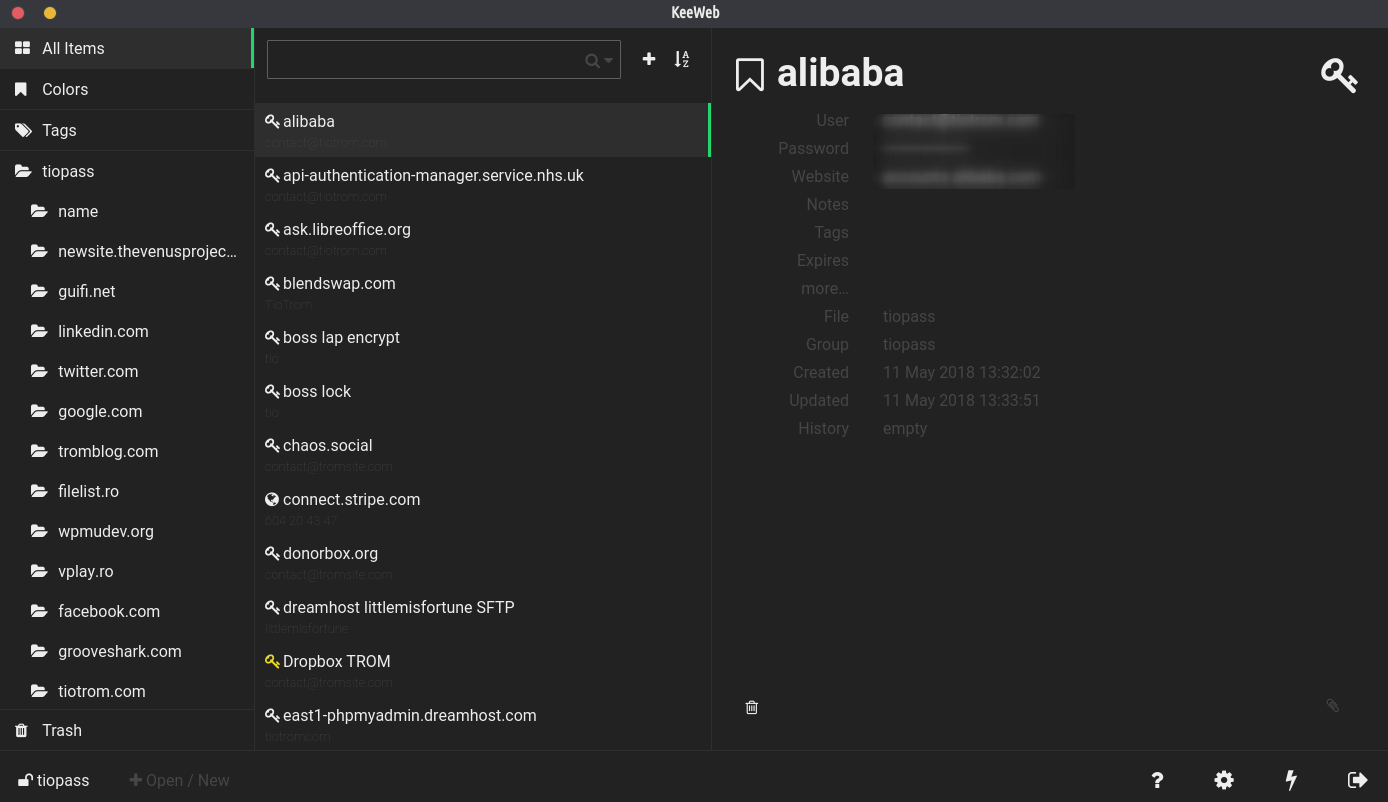Screen dimensions: 1388x802
Task: Click the yellow key icon of Dropbox TROM
Action: pyautogui.click(x=271, y=661)
